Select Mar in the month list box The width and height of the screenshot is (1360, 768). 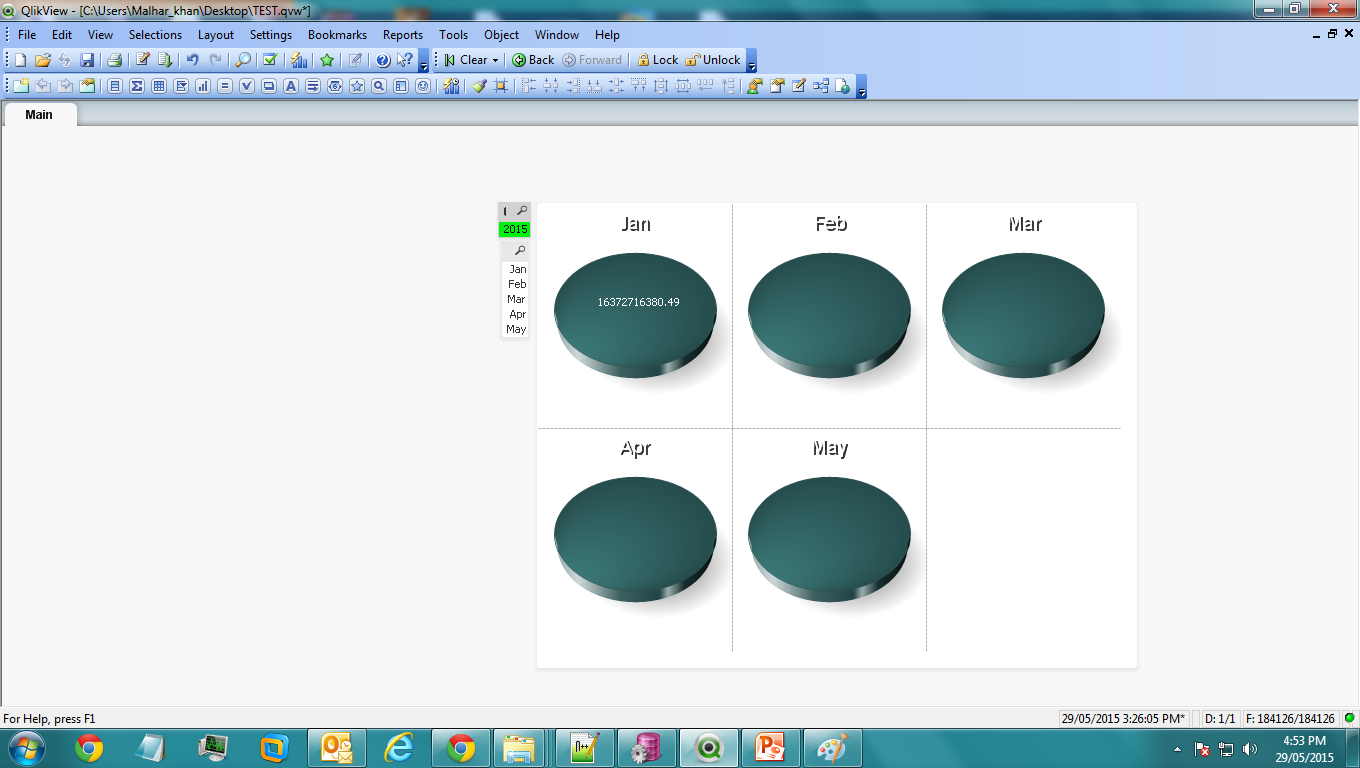(x=516, y=299)
